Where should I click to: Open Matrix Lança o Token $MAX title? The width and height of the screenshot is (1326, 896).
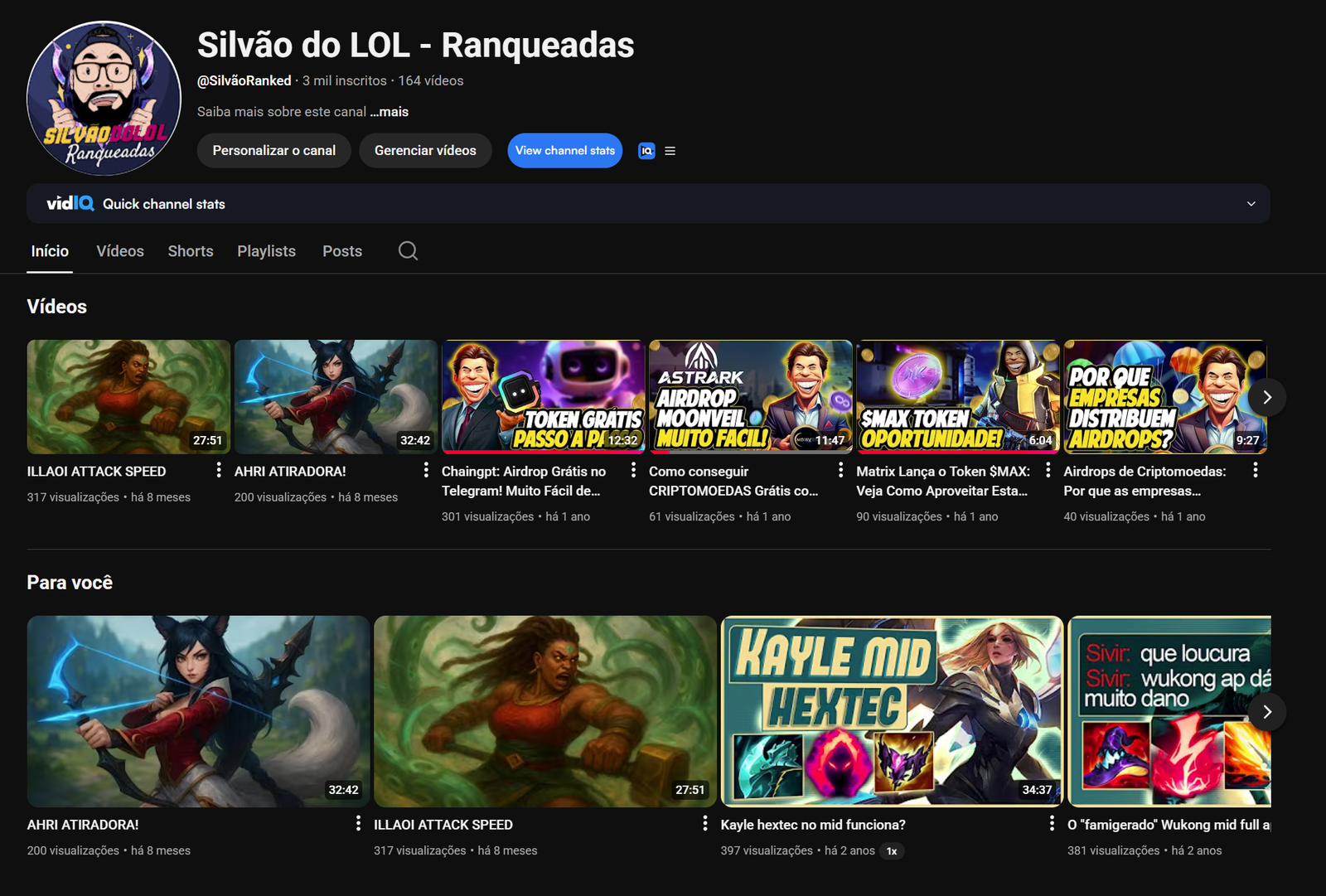943,481
